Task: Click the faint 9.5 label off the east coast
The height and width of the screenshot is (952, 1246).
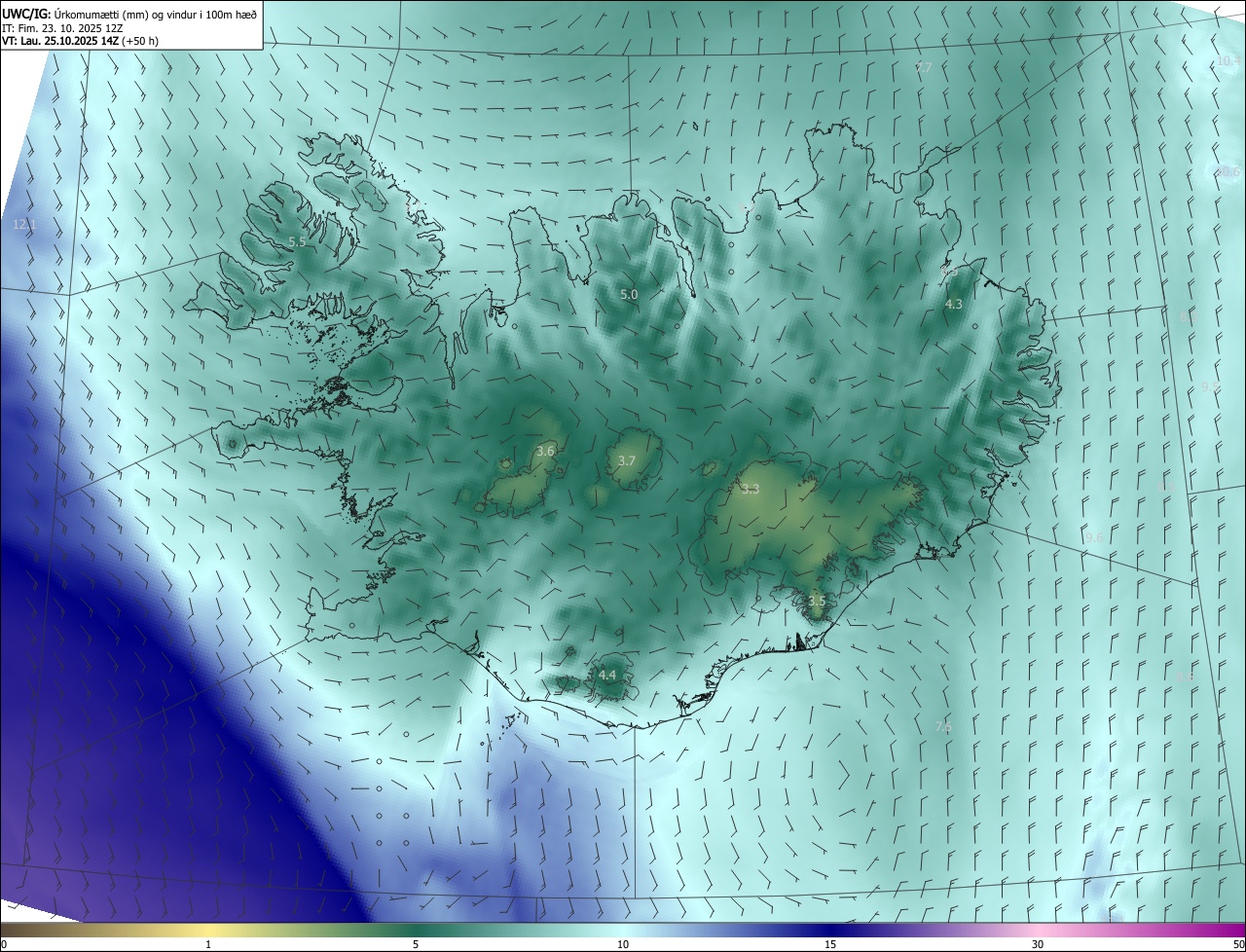Action: pyautogui.click(x=1210, y=386)
